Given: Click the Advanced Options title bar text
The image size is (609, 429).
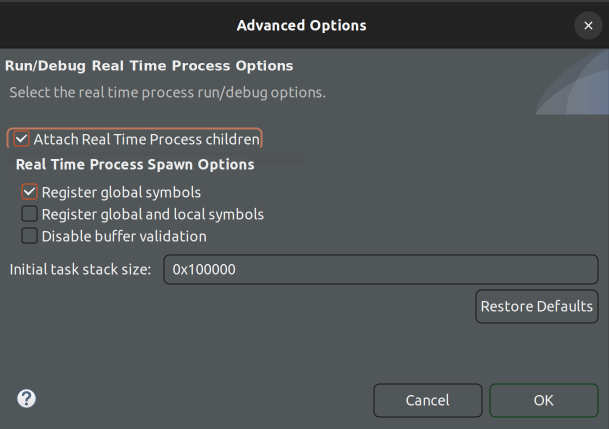Looking at the screenshot, I should (x=301, y=25).
